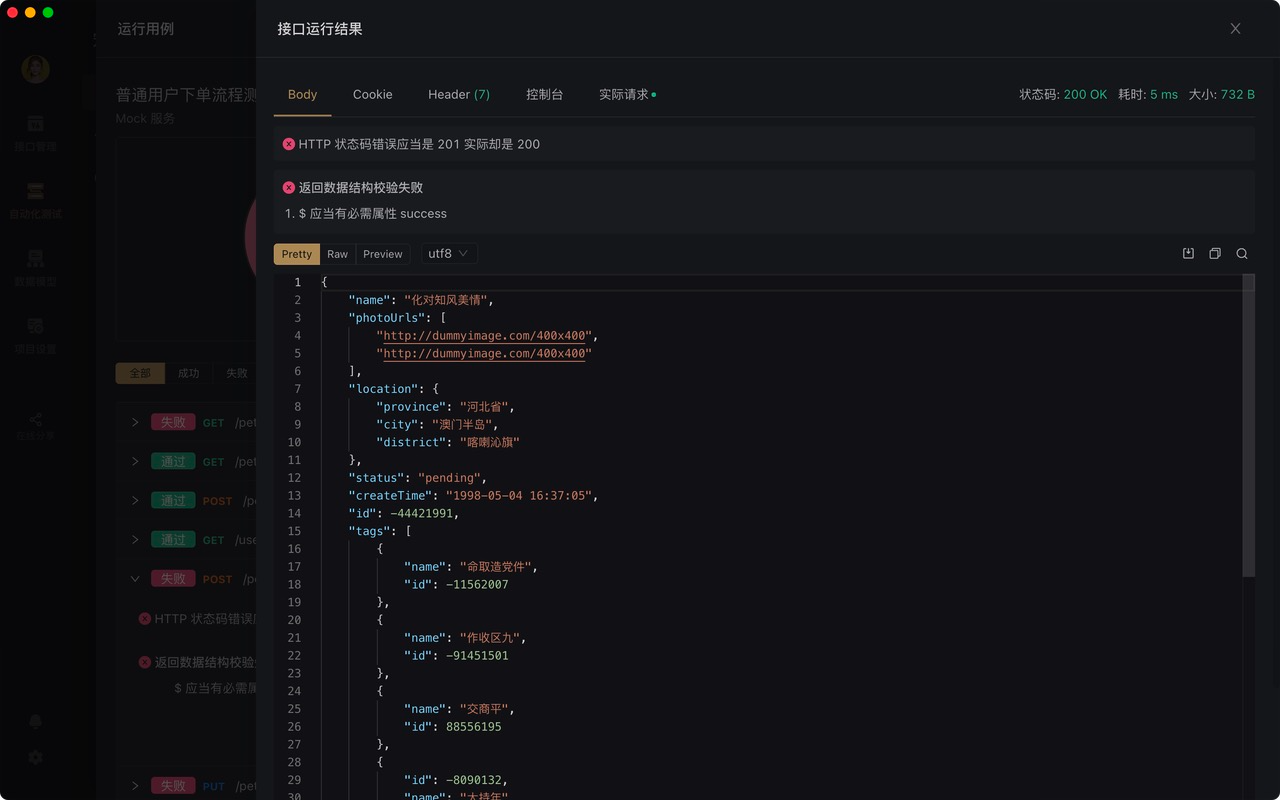Click the 通过 badge on the GET /use row
This screenshot has width=1280, height=800.
(173, 539)
